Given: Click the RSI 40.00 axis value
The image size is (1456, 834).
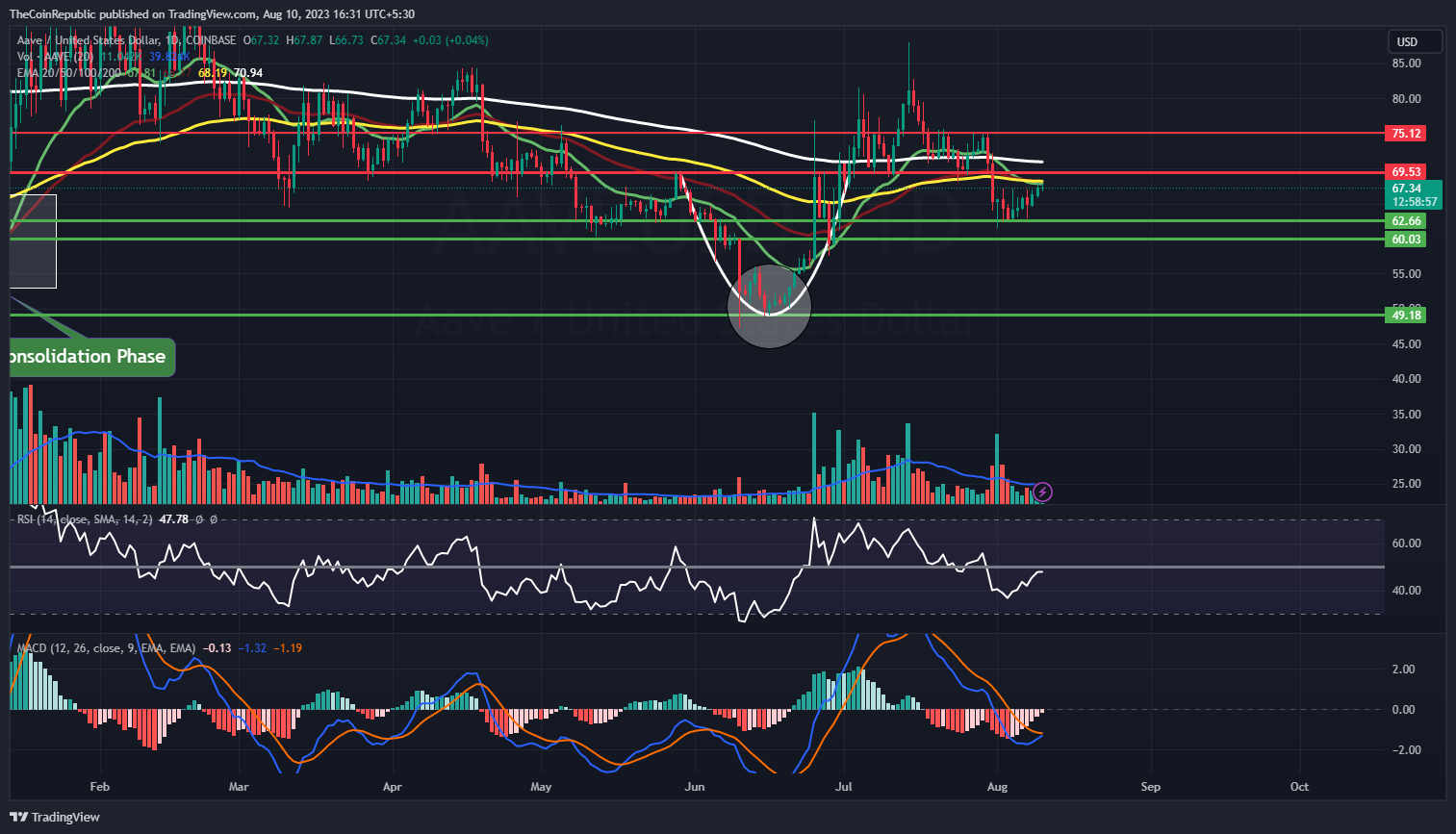Looking at the screenshot, I should pos(1407,590).
